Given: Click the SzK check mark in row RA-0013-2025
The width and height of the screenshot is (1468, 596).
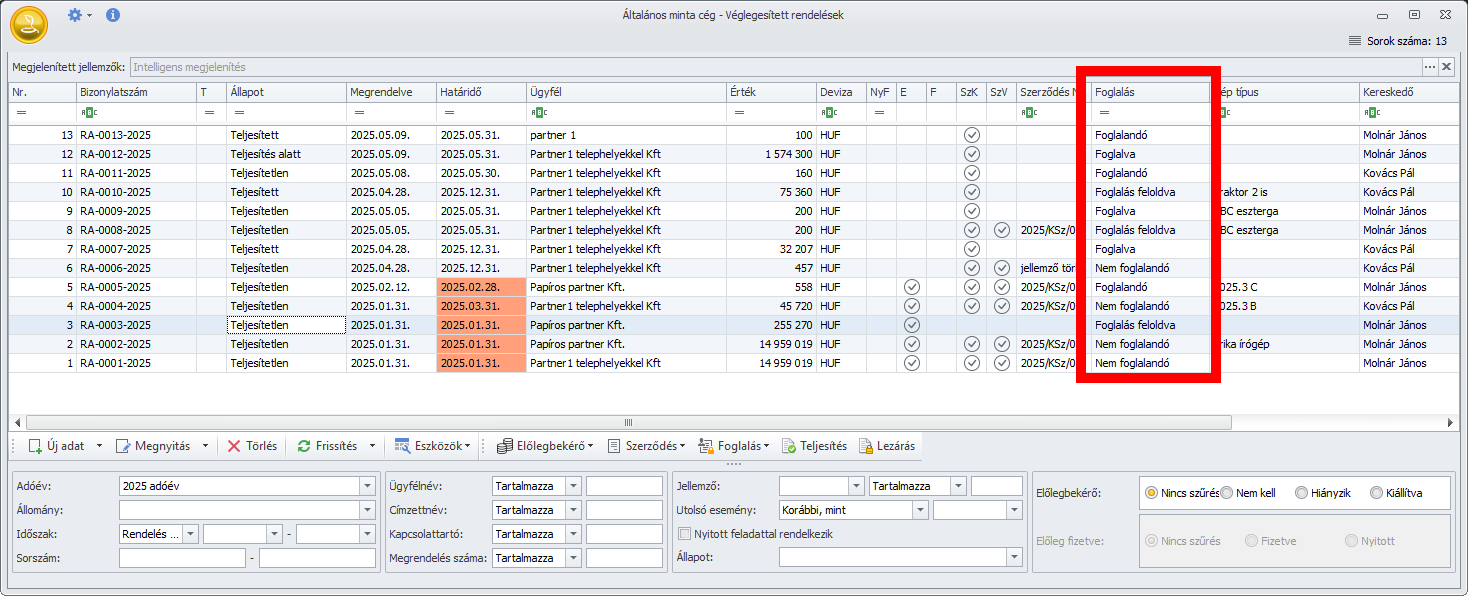Looking at the screenshot, I should pyautogui.click(x=971, y=135).
